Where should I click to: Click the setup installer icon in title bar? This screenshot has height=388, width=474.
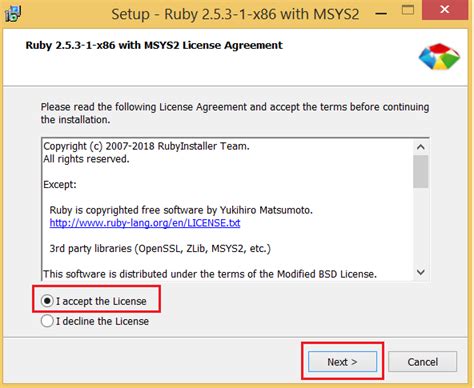(13, 13)
